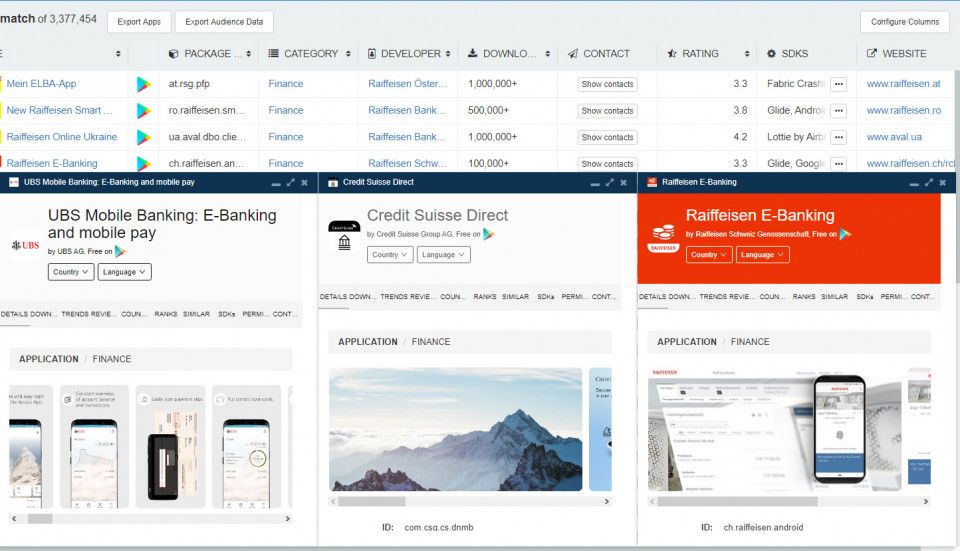The image size is (960, 551).
Task: Click Export Apps button
Action: tap(139, 21)
